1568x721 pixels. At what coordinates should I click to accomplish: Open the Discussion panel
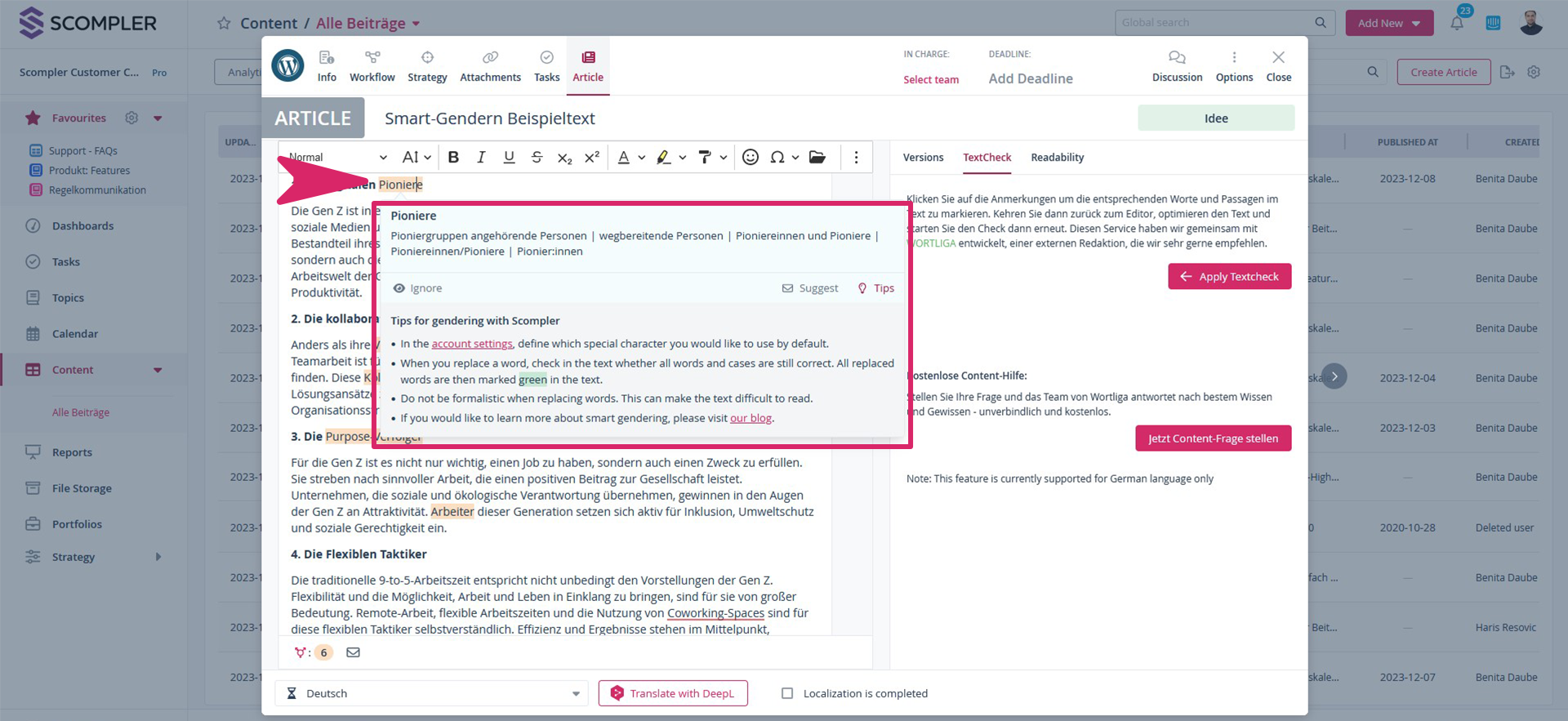[x=1177, y=65]
